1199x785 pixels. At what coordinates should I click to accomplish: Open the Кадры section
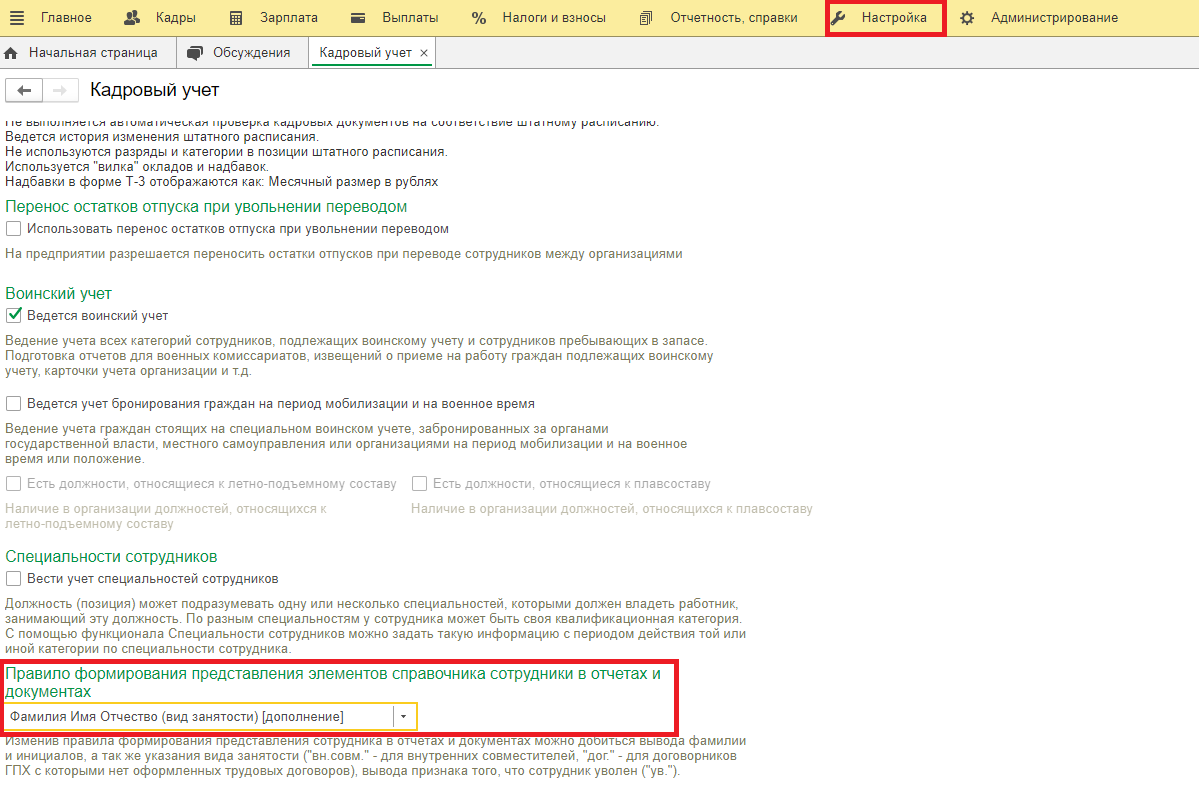point(176,18)
